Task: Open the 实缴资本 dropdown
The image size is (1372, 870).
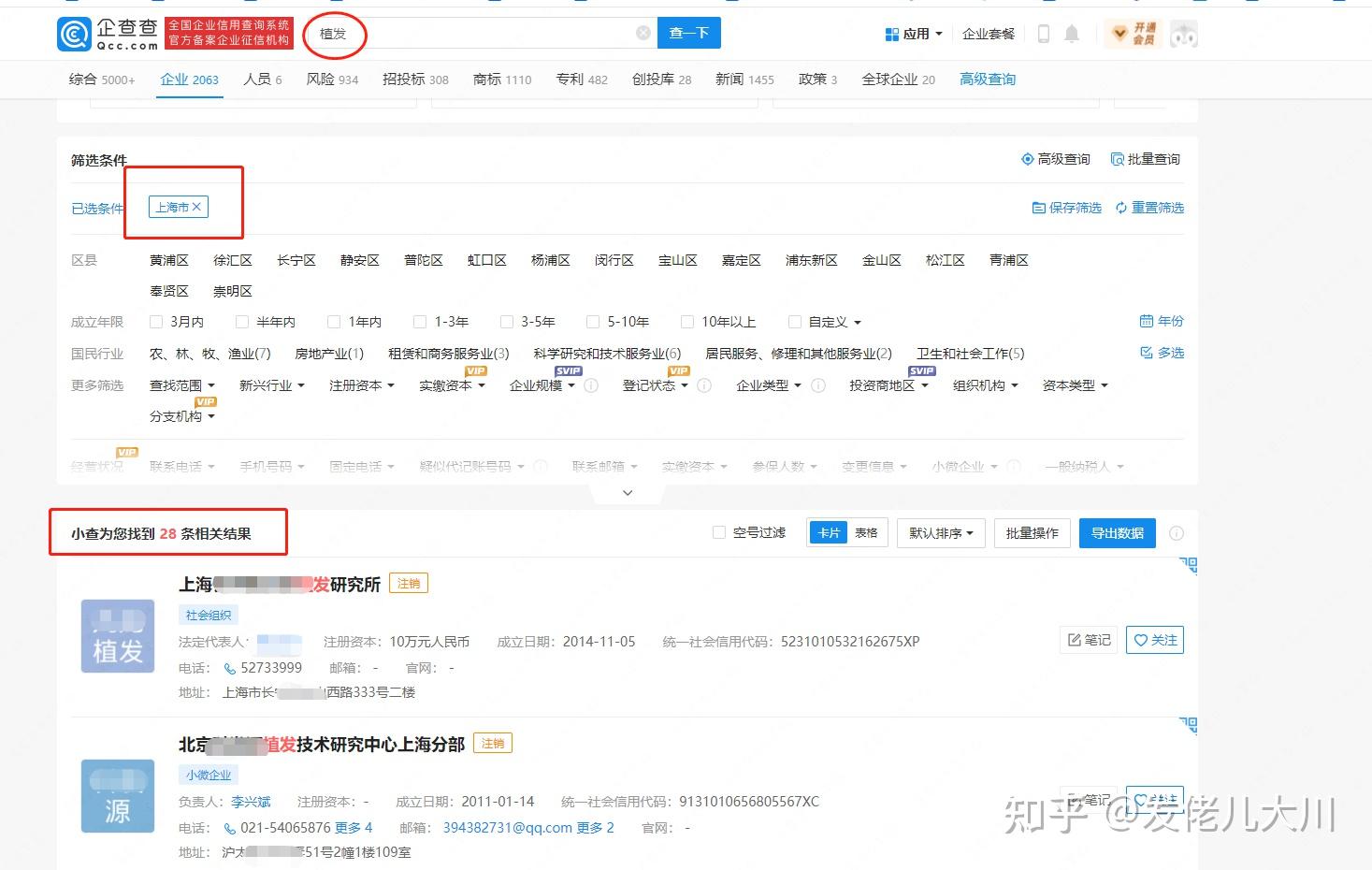Action: click(x=452, y=385)
